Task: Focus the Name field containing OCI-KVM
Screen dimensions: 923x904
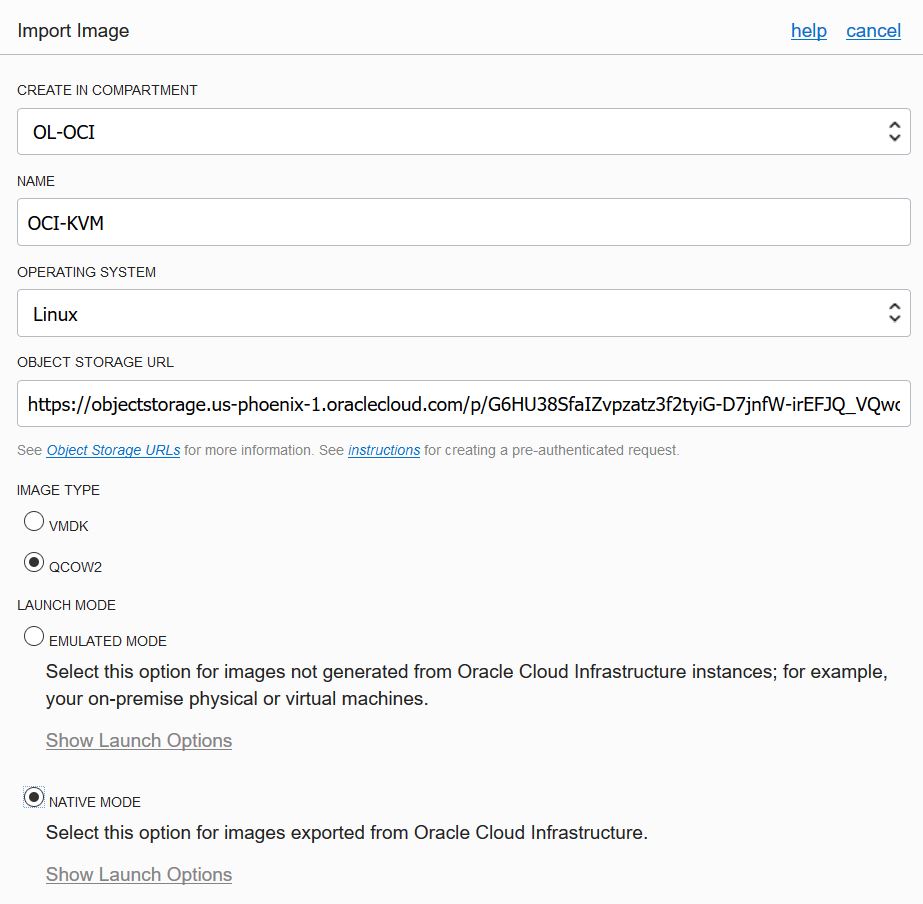Action: click(x=463, y=223)
